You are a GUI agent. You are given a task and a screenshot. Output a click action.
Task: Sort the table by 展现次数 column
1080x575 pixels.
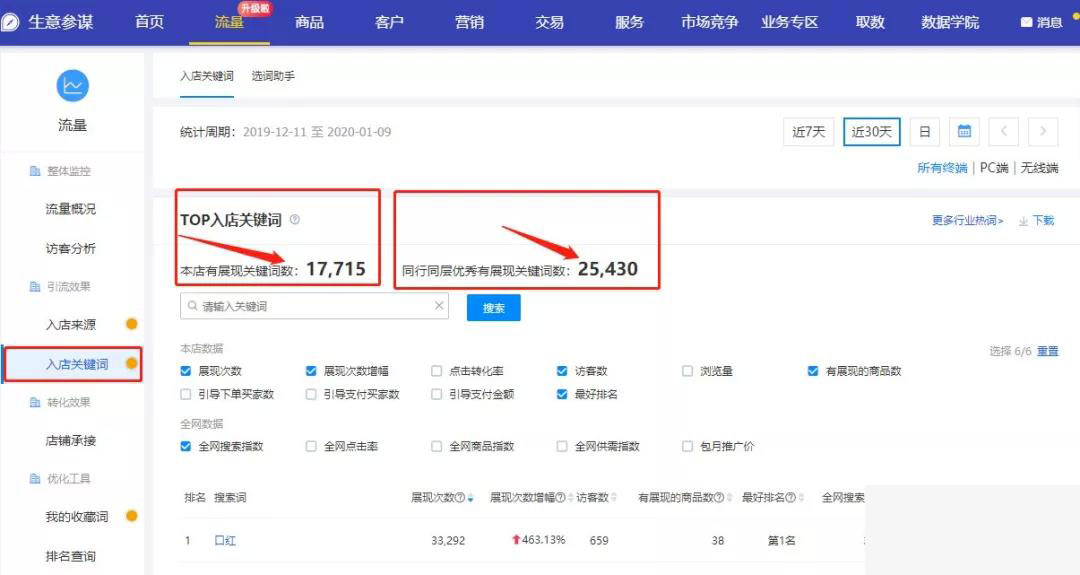(470, 498)
